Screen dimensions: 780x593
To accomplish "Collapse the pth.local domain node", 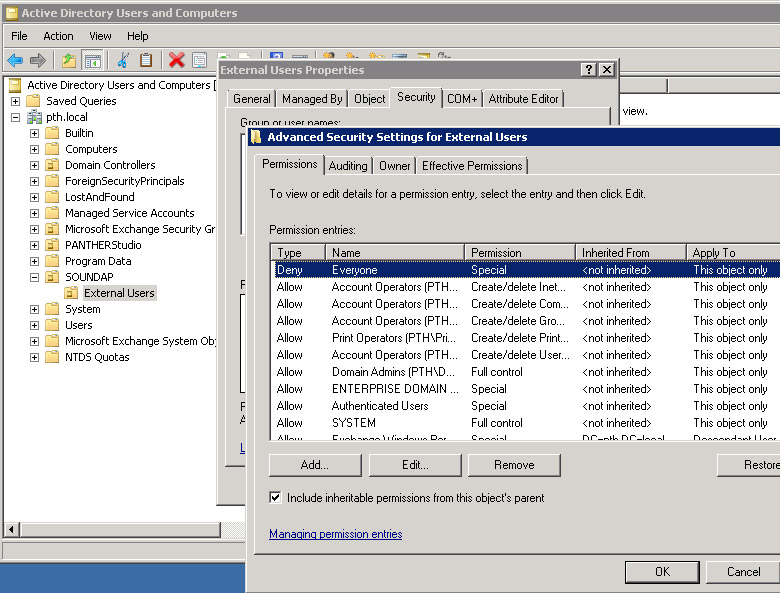I will [x=15, y=117].
